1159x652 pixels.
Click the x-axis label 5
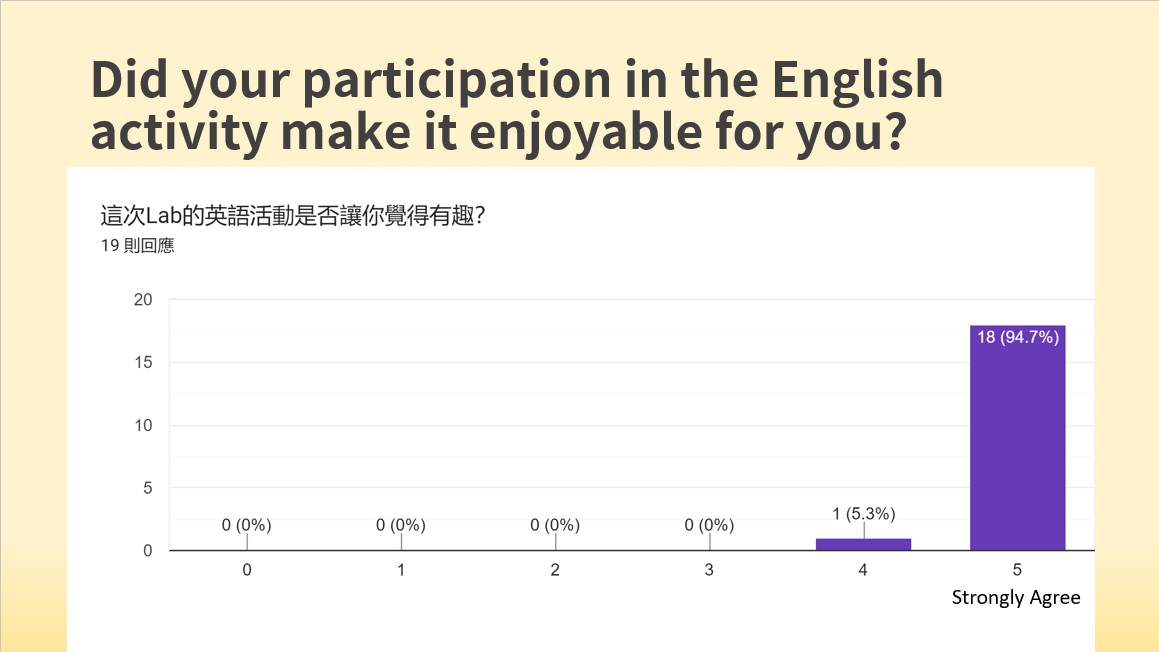coord(1017,570)
